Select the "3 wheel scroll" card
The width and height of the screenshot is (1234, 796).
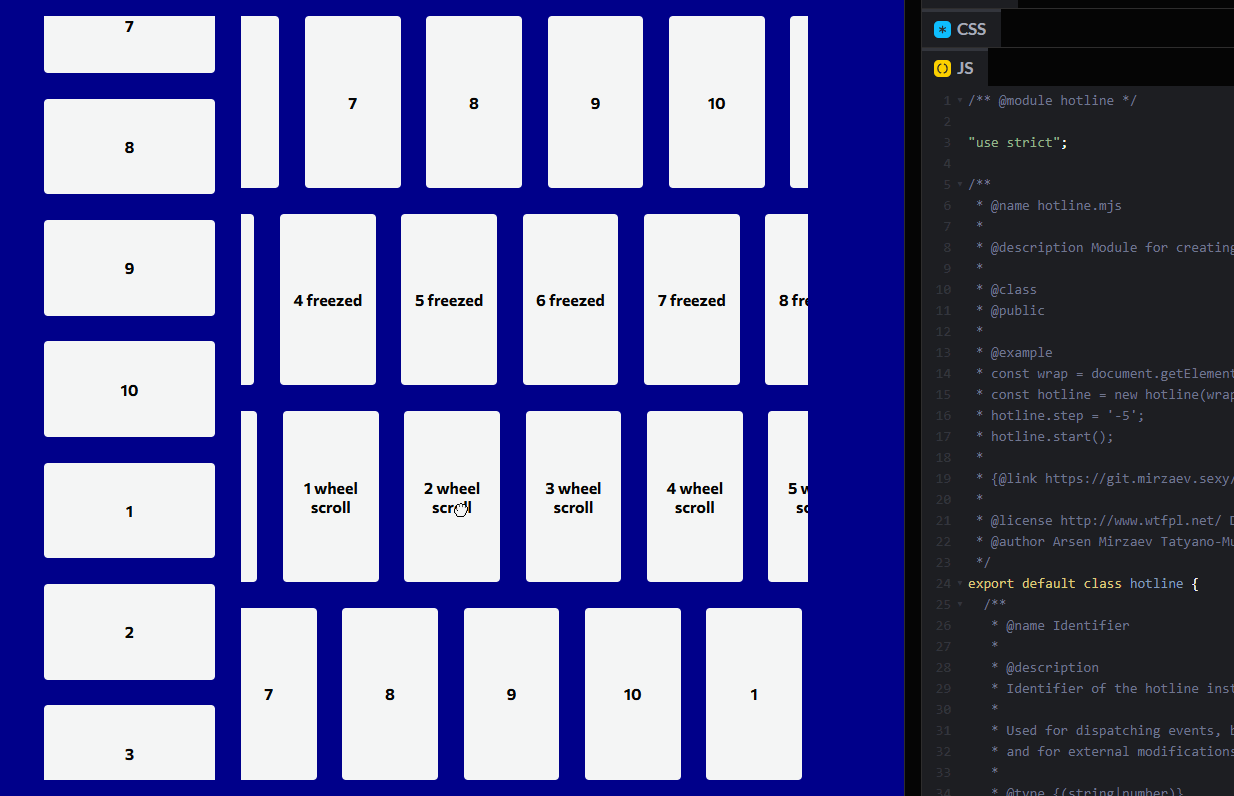click(x=573, y=497)
